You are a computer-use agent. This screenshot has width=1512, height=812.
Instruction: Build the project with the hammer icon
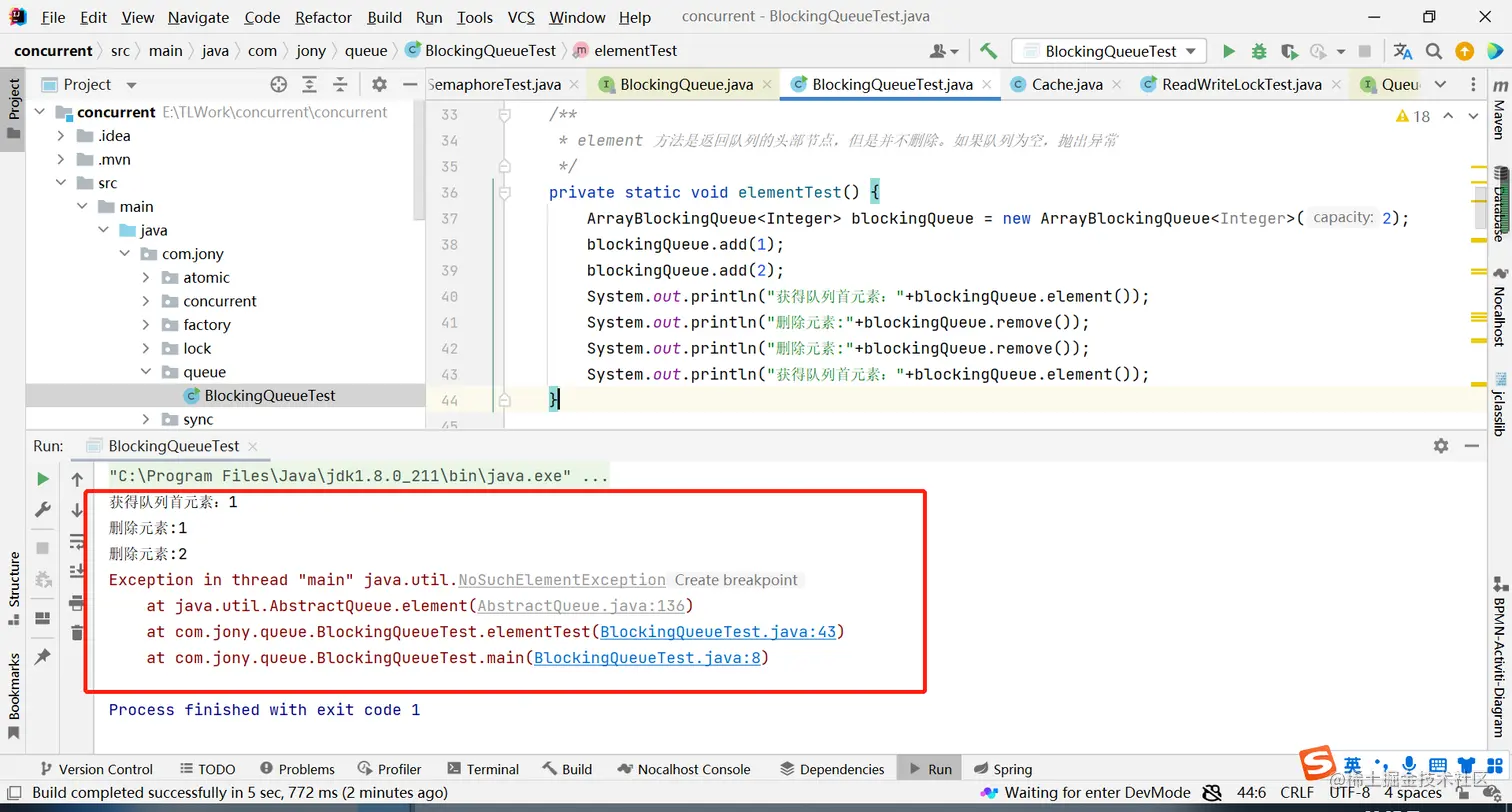click(988, 51)
